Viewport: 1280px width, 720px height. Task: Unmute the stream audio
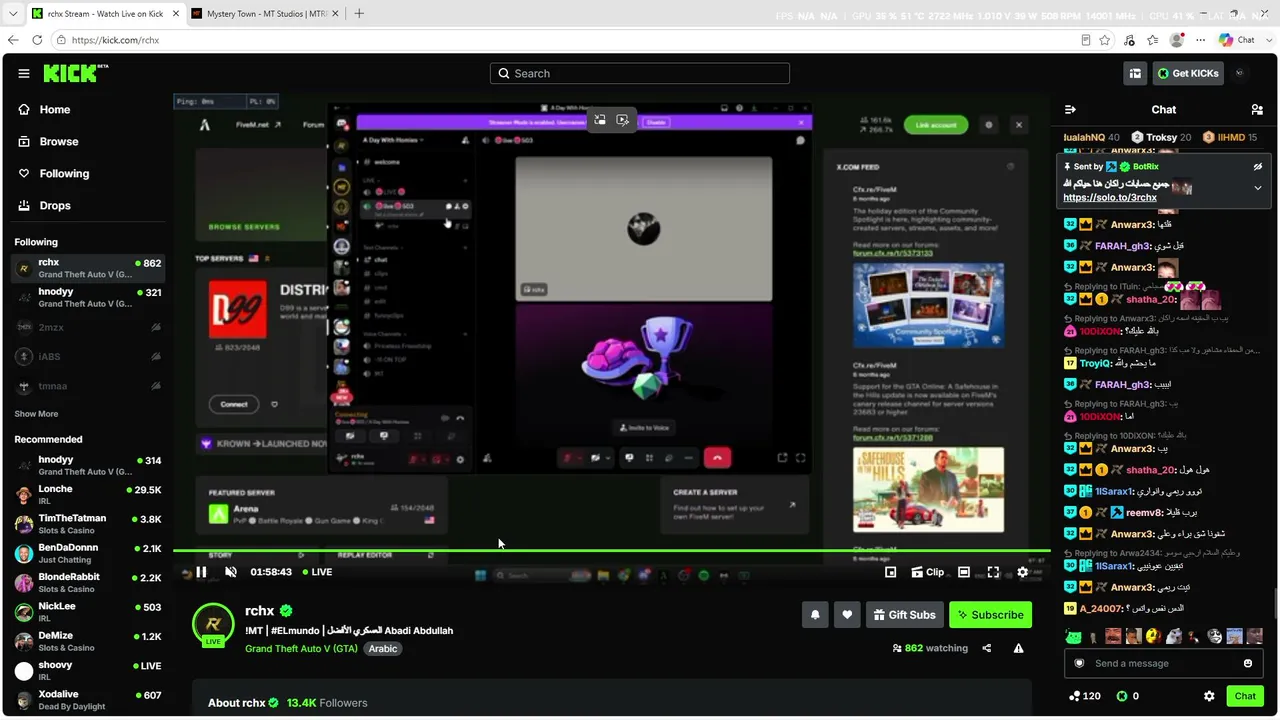pos(231,572)
